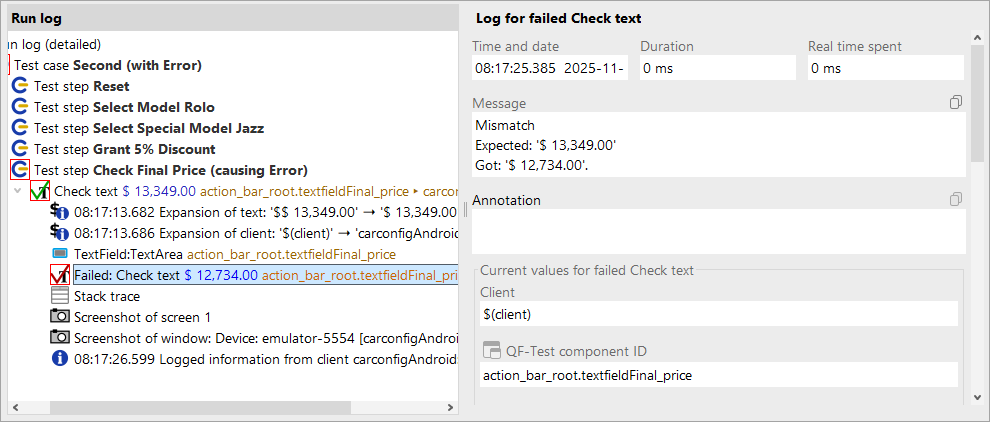
Task: Click camera icon for Screenshot of screen 1
Action: pos(60,317)
